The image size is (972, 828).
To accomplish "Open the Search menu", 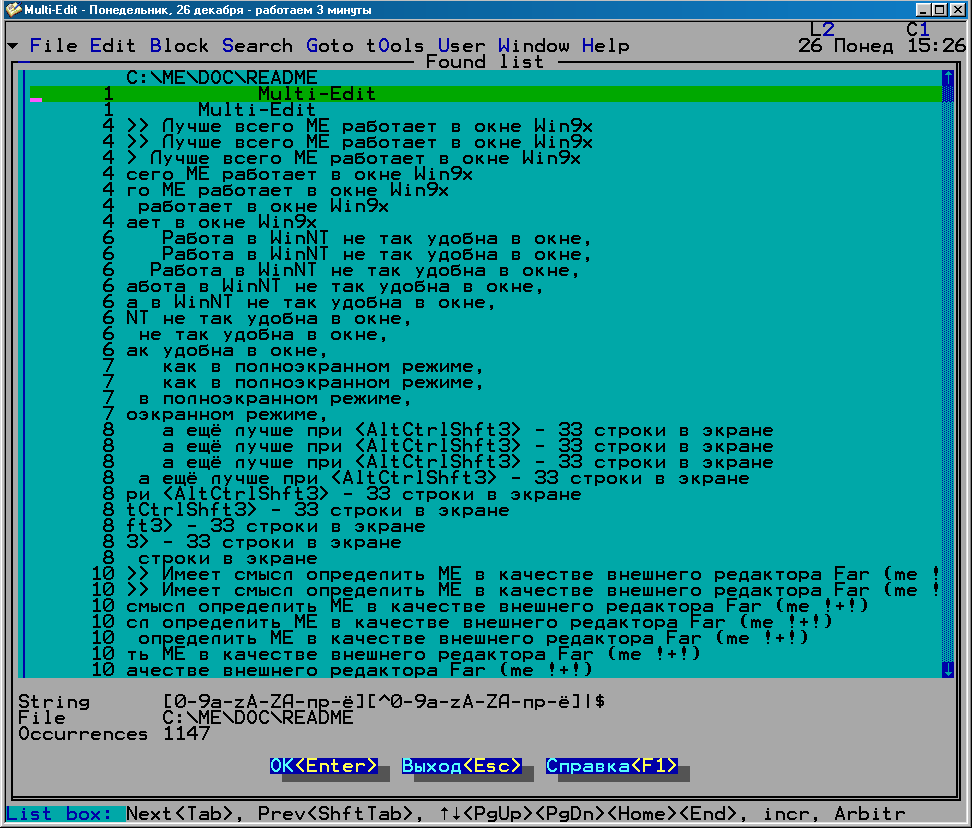I will point(257,46).
